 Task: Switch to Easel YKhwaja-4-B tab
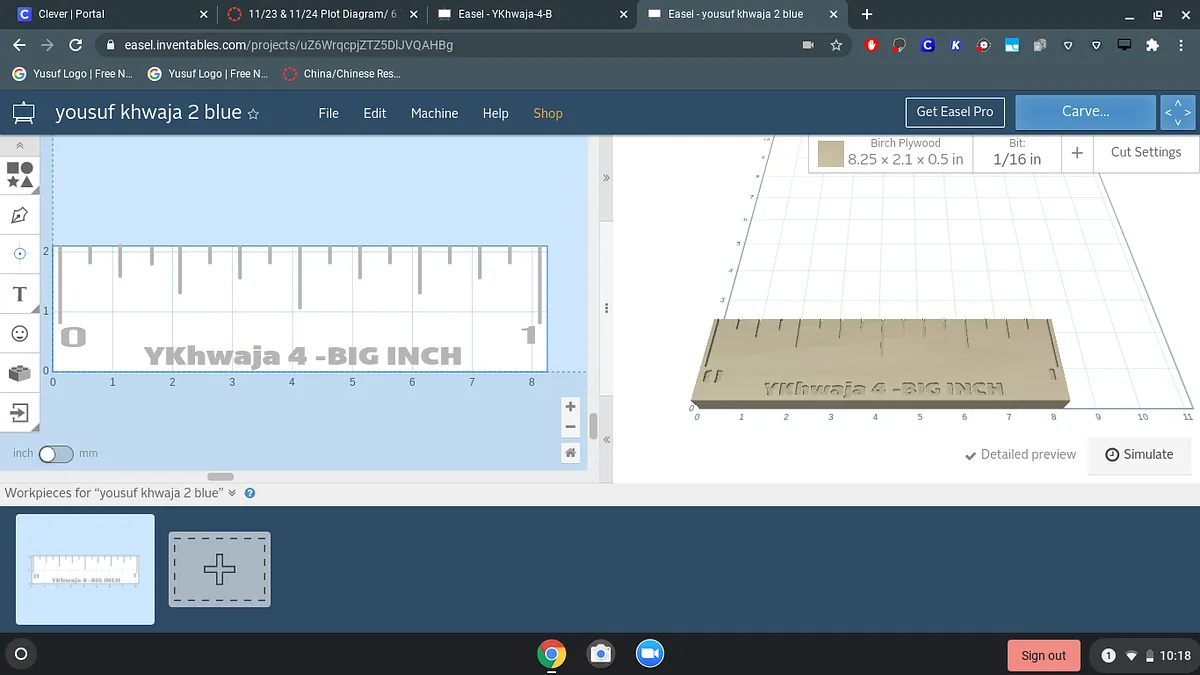(x=530, y=14)
